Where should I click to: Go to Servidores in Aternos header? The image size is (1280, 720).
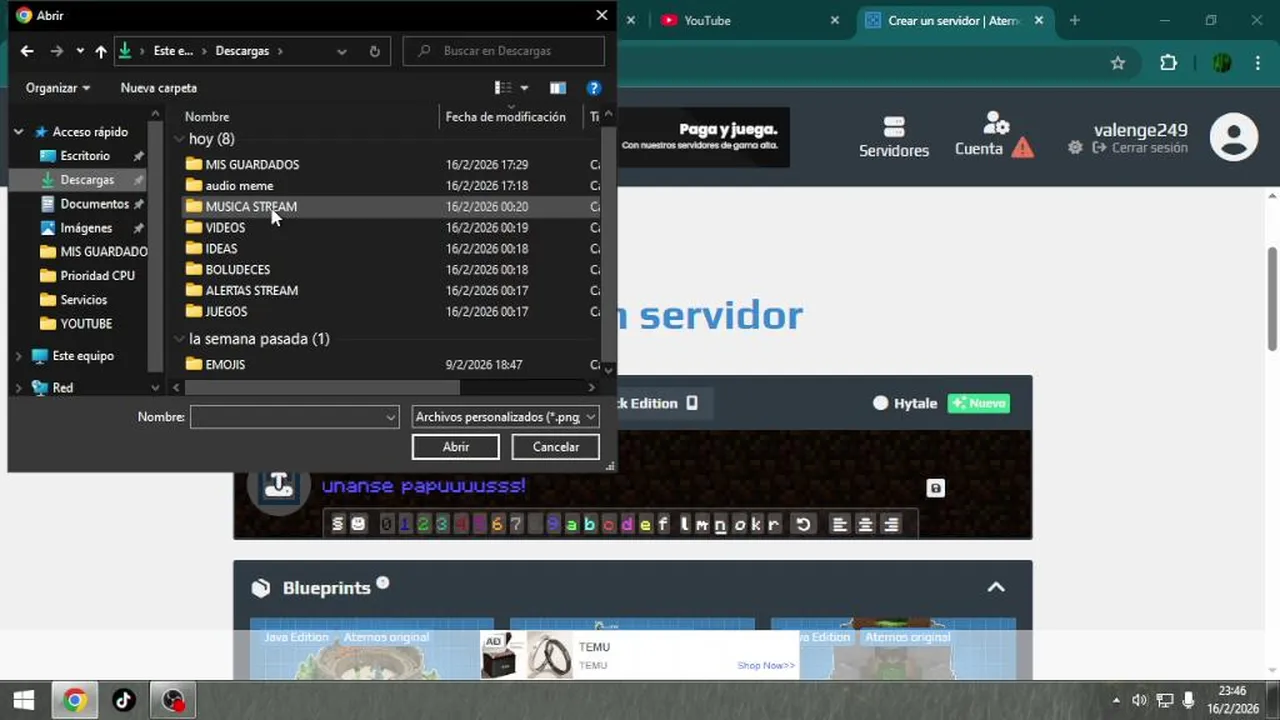(x=894, y=137)
